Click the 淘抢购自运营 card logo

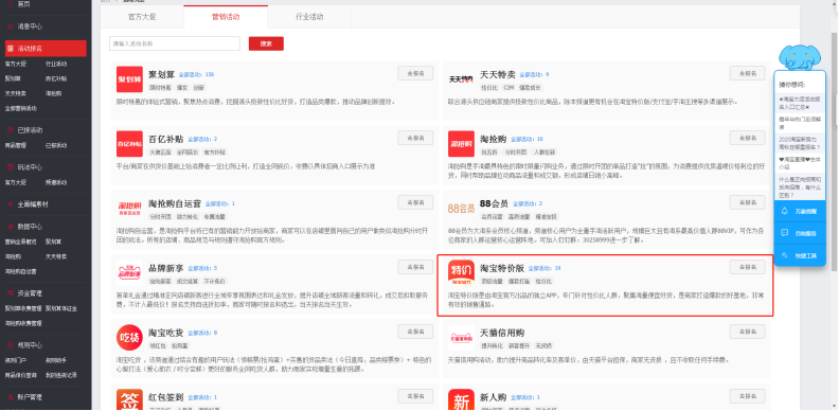129,208
